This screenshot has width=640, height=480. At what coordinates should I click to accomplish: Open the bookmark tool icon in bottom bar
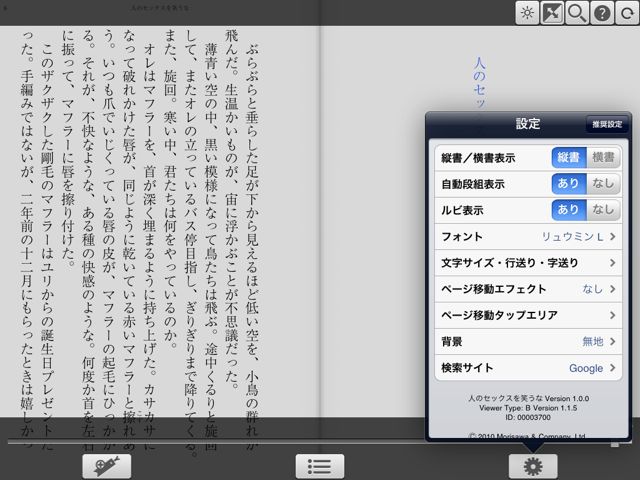tap(107, 466)
